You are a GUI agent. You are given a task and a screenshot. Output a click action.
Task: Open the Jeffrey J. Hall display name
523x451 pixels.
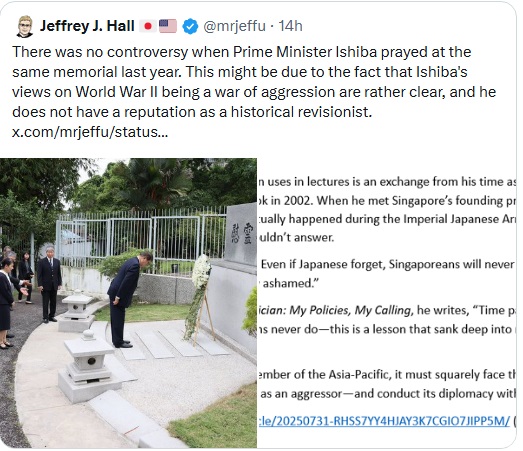[x=87, y=26]
